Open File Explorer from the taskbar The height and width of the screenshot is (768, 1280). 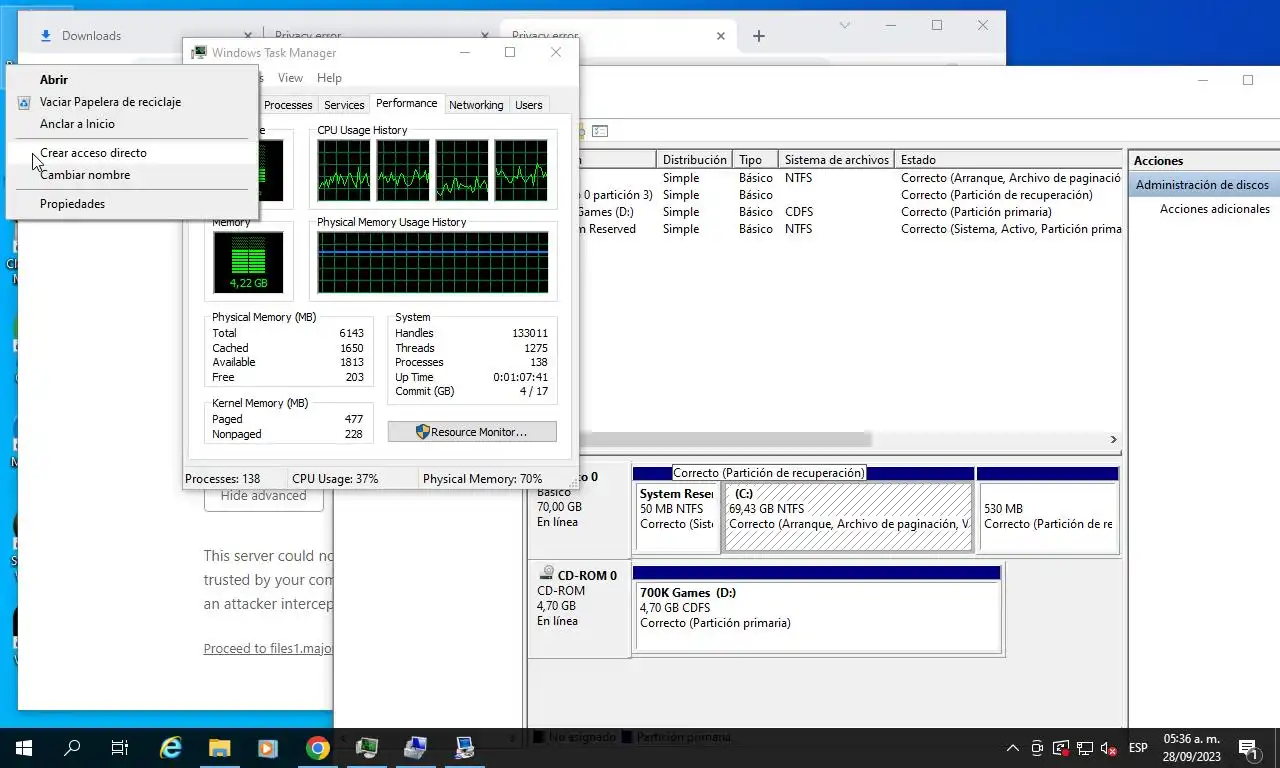pyautogui.click(x=219, y=747)
